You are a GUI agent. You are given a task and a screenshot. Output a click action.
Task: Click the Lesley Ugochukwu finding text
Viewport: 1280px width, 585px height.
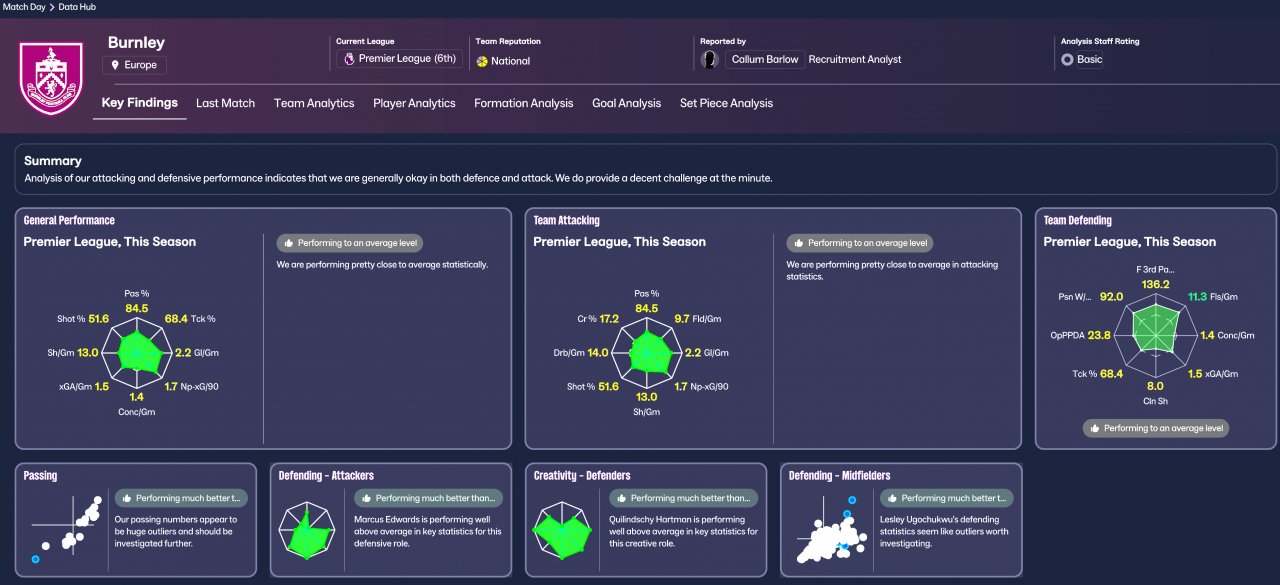point(946,531)
